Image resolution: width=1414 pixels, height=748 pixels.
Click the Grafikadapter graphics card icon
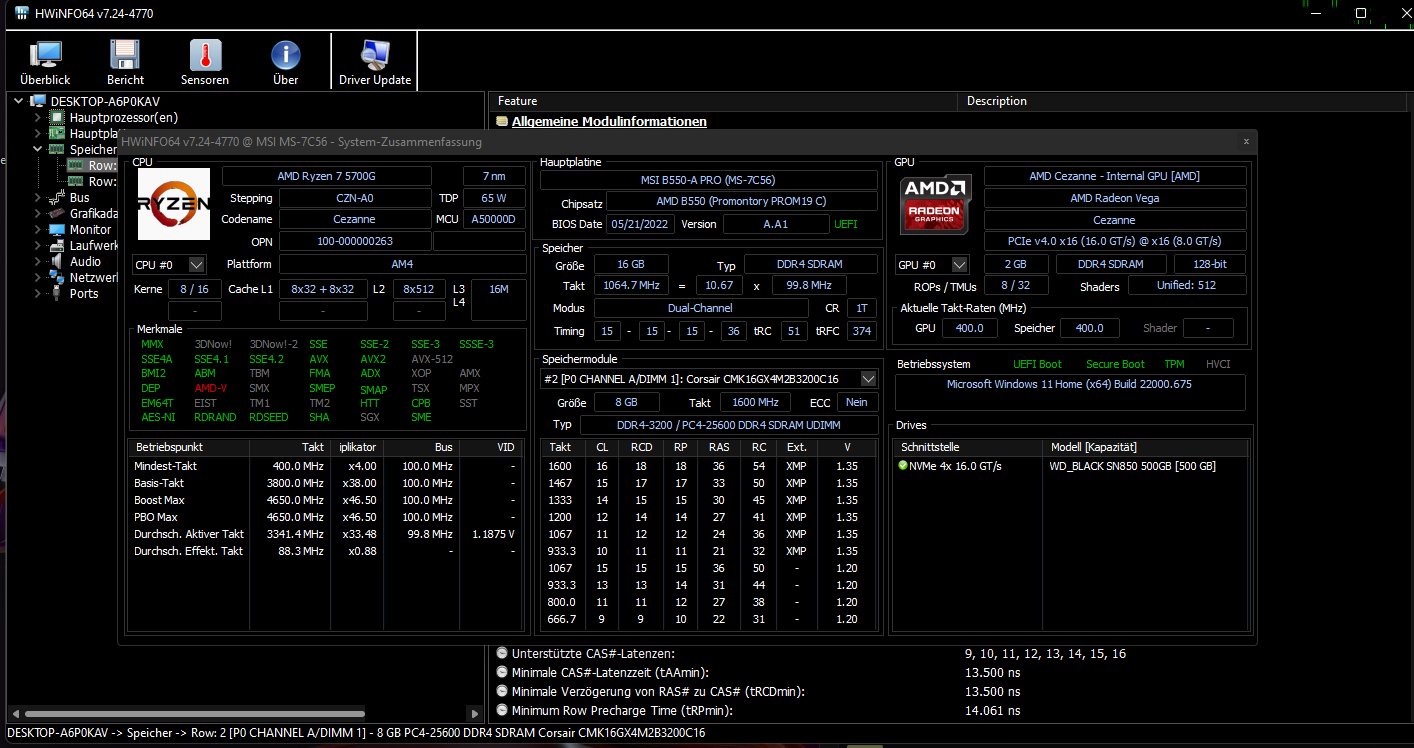[58, 213]
